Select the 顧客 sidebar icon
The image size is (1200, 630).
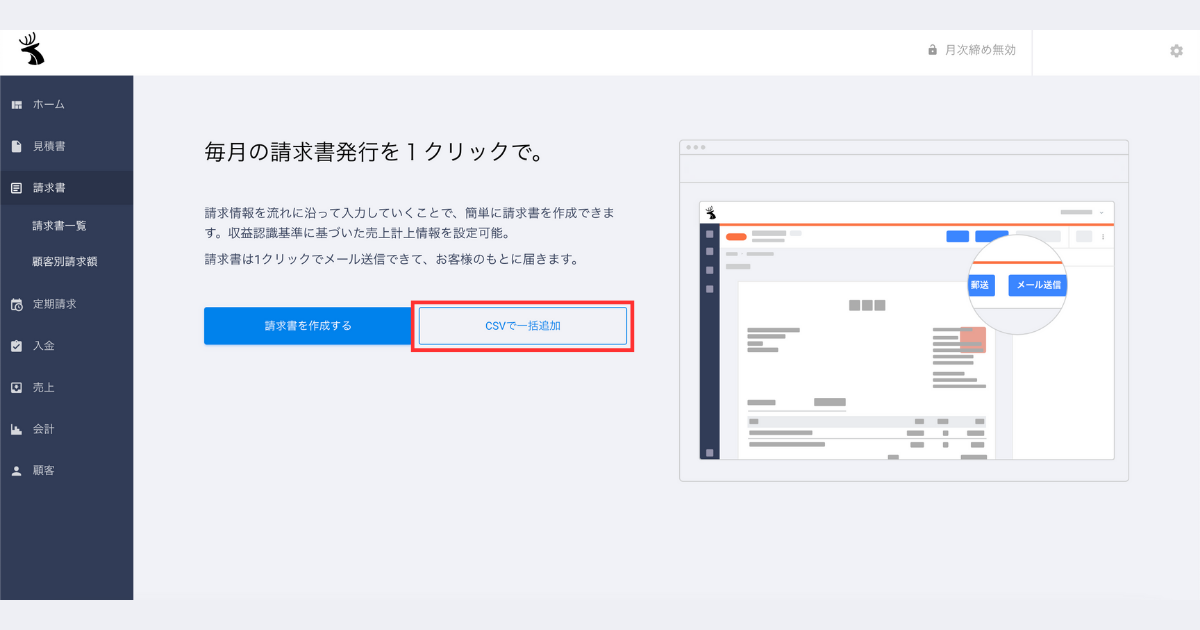point(17,470)
